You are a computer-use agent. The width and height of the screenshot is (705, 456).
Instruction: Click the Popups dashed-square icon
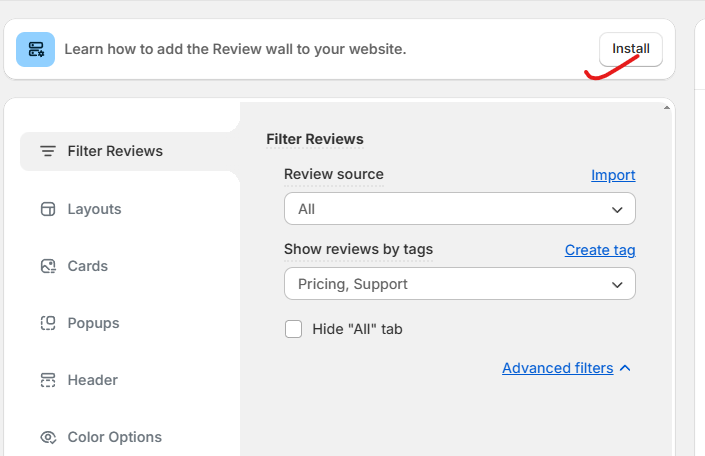tap(47, 323)
